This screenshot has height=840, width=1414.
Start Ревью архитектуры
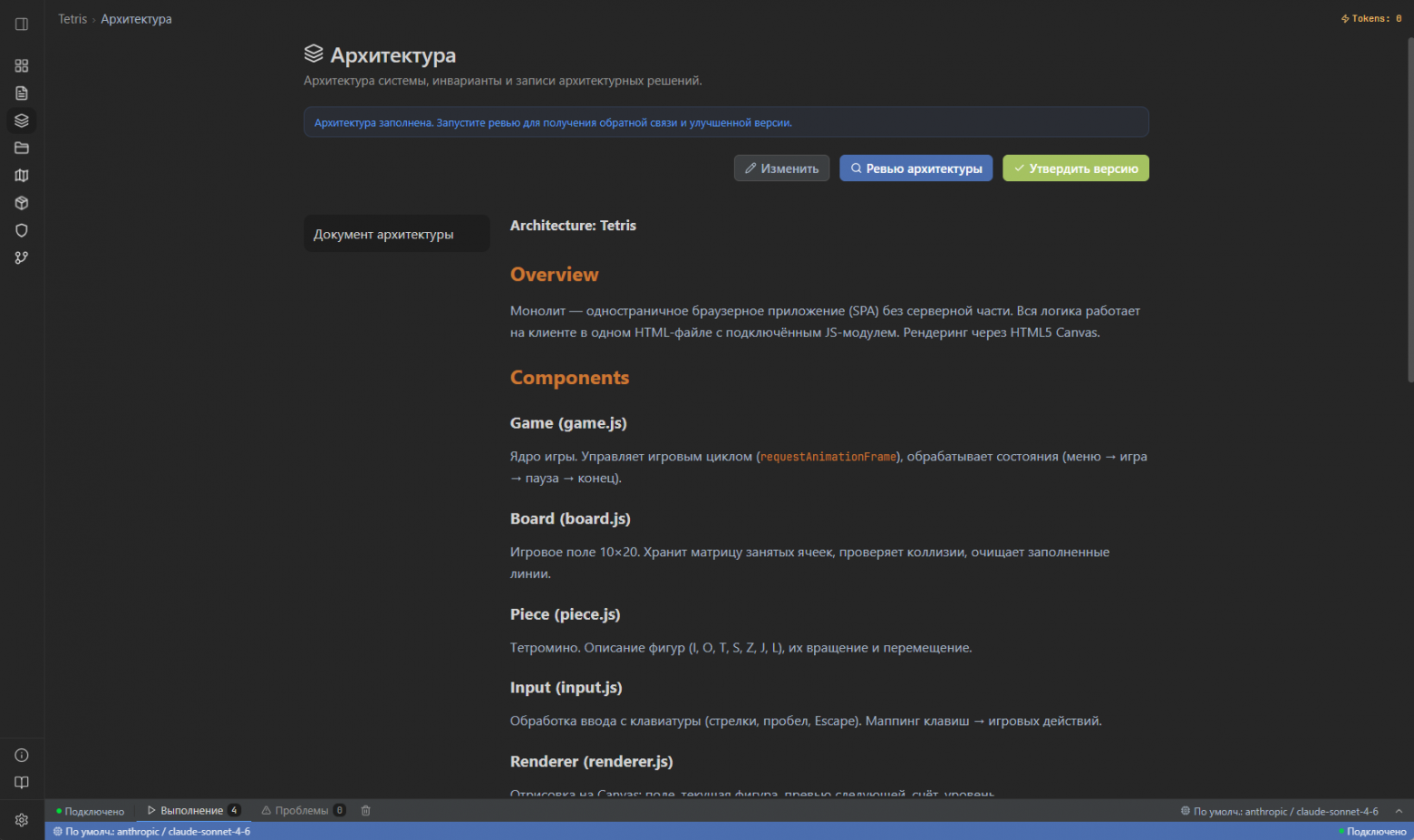916,169
